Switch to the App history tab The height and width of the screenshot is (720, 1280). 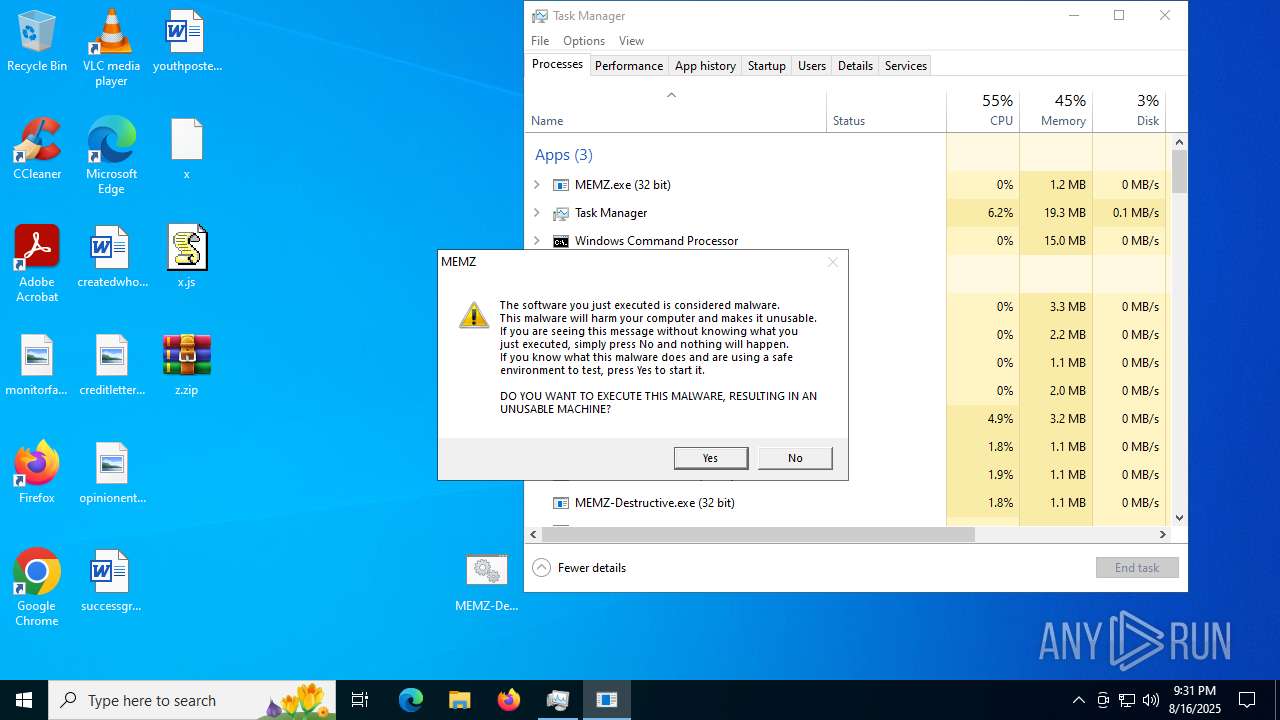pos(705,66)
